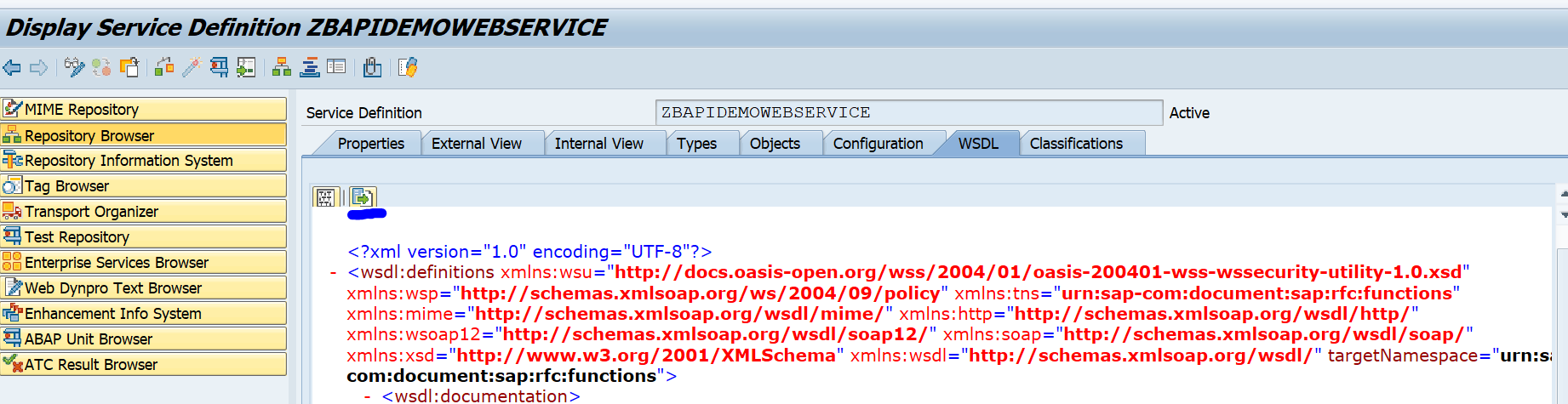Switch to the Properties tab
The width and height of the screenshot is (1568, 404).
point(370,144)
